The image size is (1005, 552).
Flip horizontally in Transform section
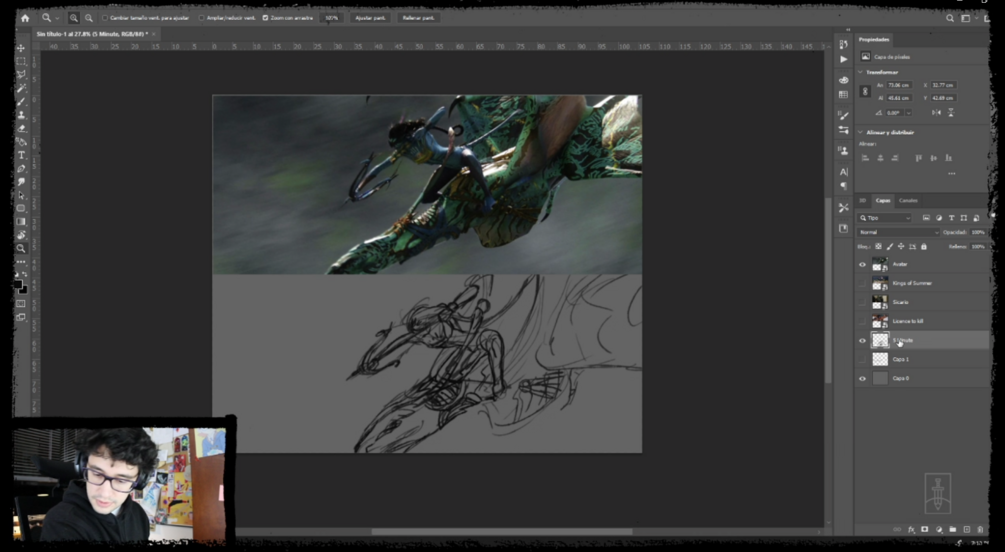click(936, 113)
